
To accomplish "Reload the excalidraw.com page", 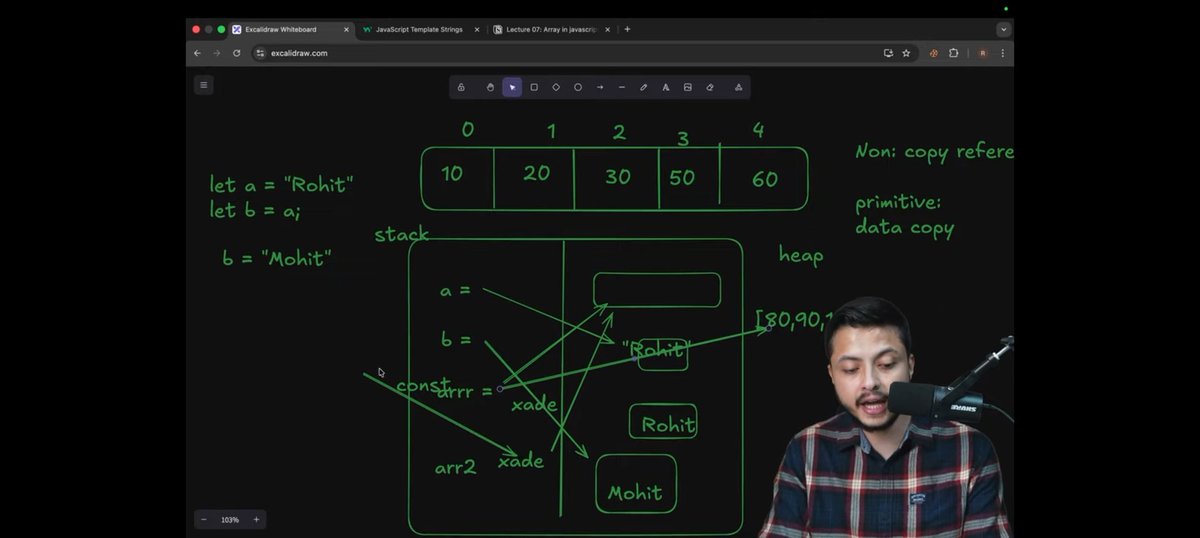I will [237, 53].
